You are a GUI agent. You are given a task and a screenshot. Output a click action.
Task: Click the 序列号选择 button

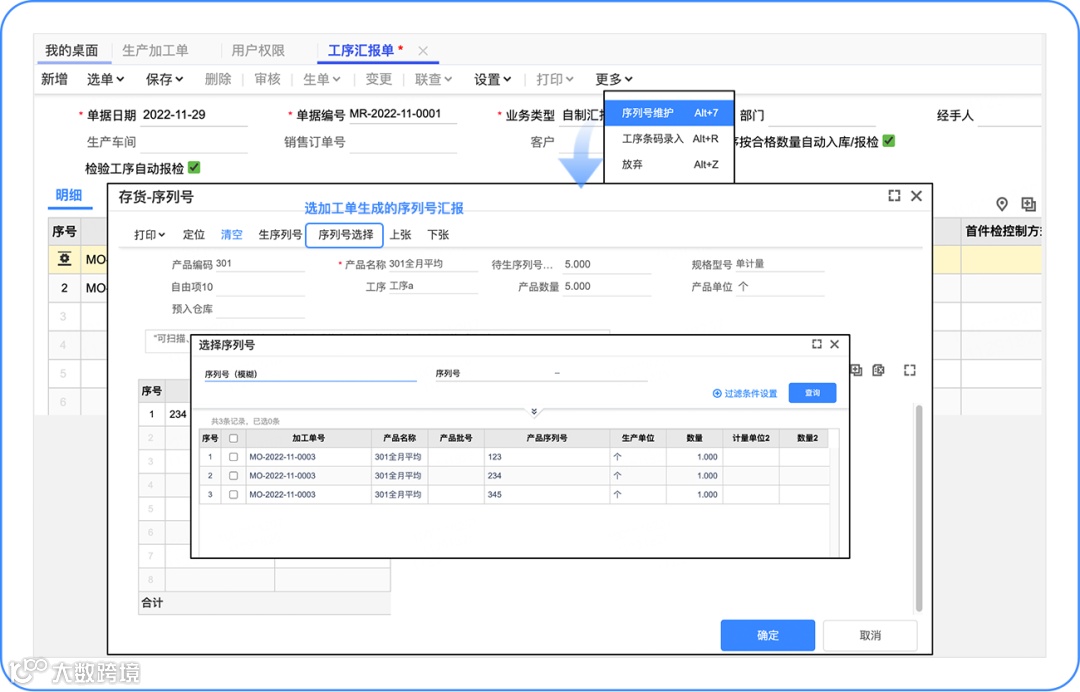pyautogui.click(x=345, y=235)
